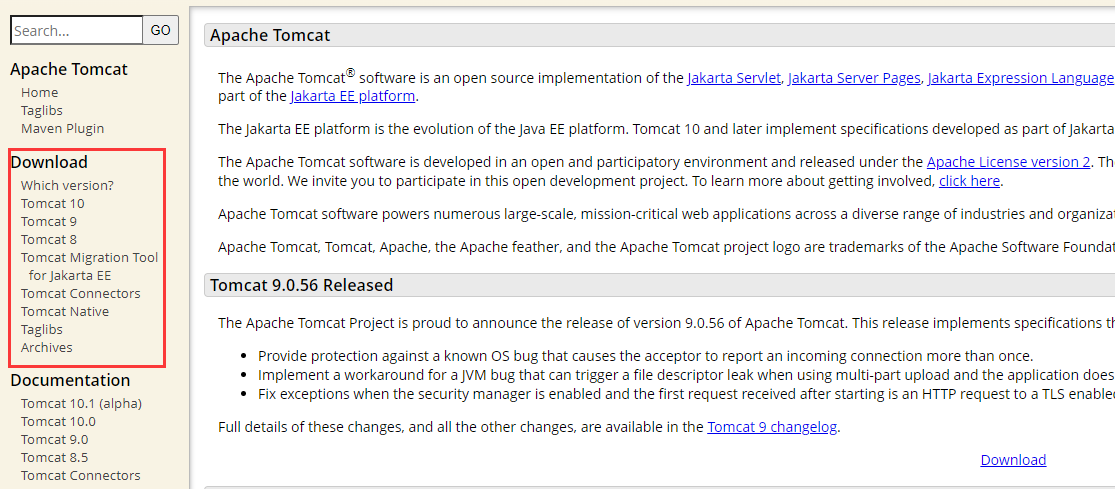Click the Documentation sidebar heading

[x=70, y=380]
